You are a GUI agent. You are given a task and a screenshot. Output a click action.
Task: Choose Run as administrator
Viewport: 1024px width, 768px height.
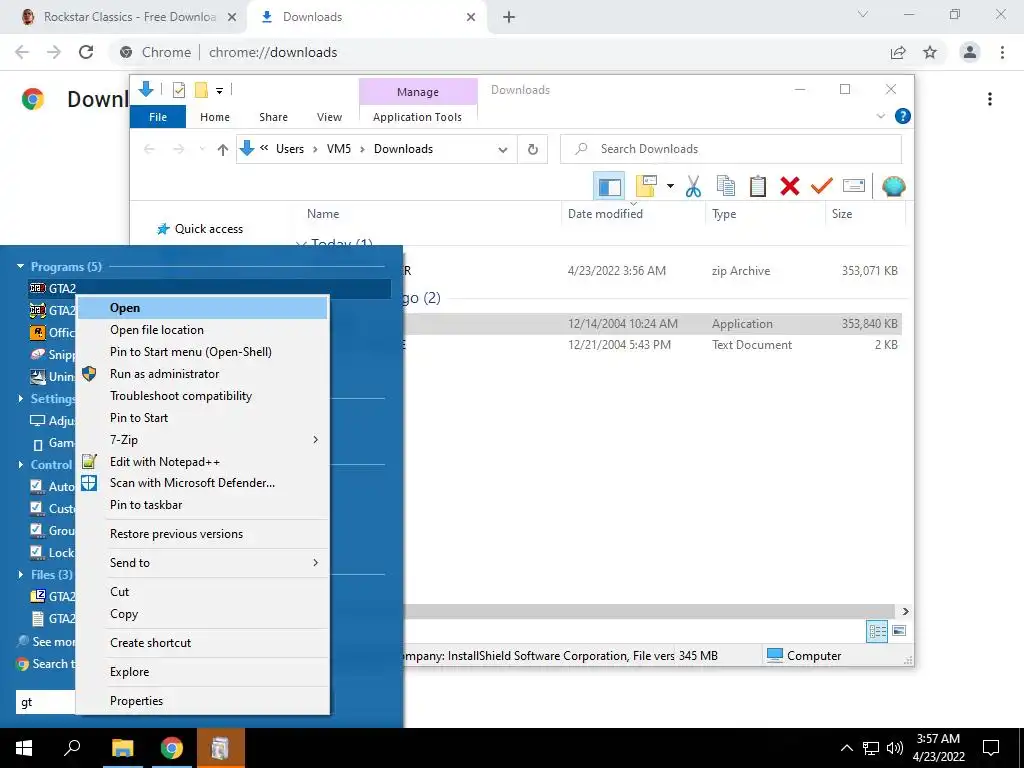[202, 374]
